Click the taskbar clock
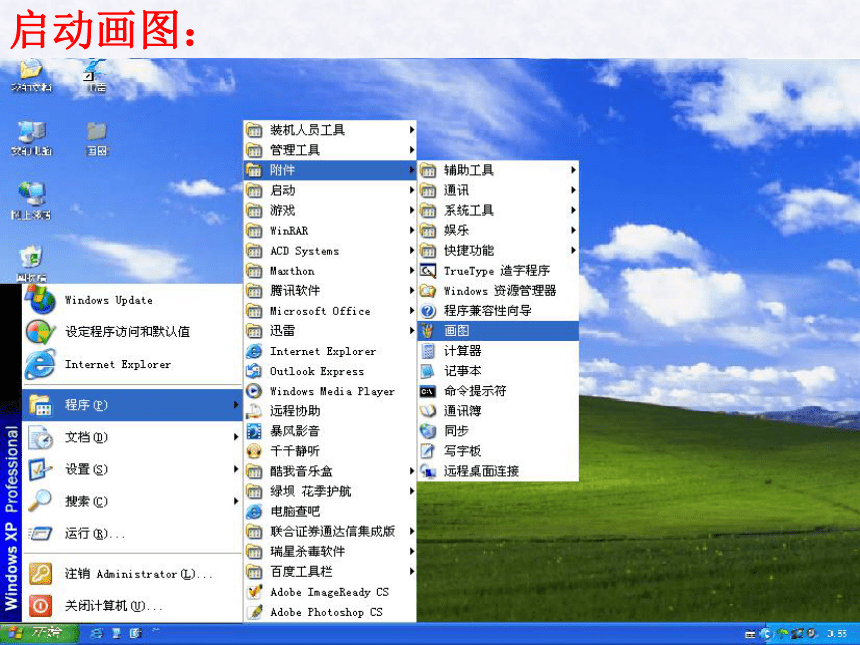 [x=838, y=633]
